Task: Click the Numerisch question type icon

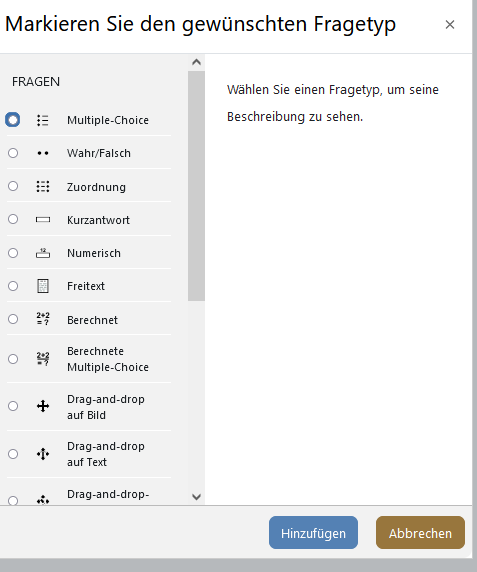Action: coord(43,253)
